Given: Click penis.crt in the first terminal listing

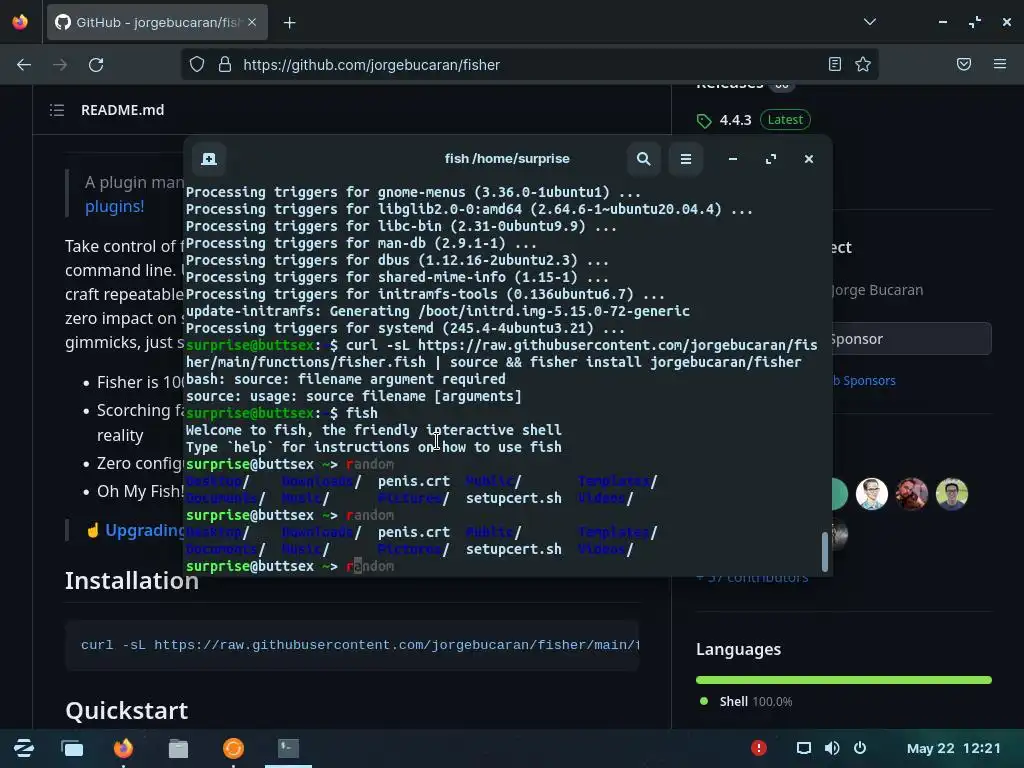Looking at the screenshot, I should pos(414,481).
